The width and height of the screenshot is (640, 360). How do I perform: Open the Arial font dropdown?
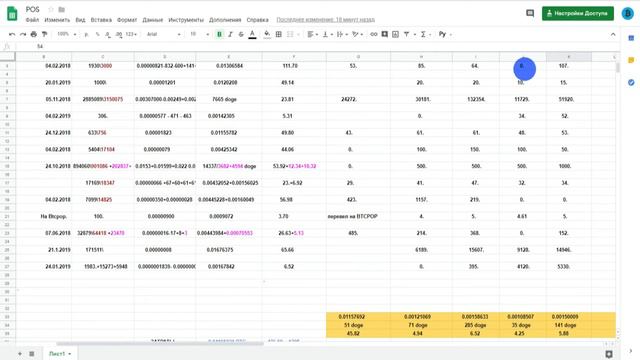[x=163, y=34]
